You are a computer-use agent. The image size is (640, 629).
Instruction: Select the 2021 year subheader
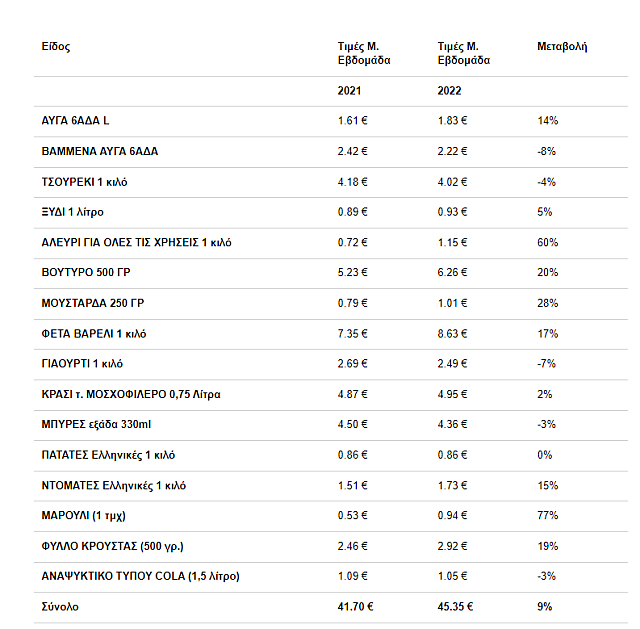[350, 91]
